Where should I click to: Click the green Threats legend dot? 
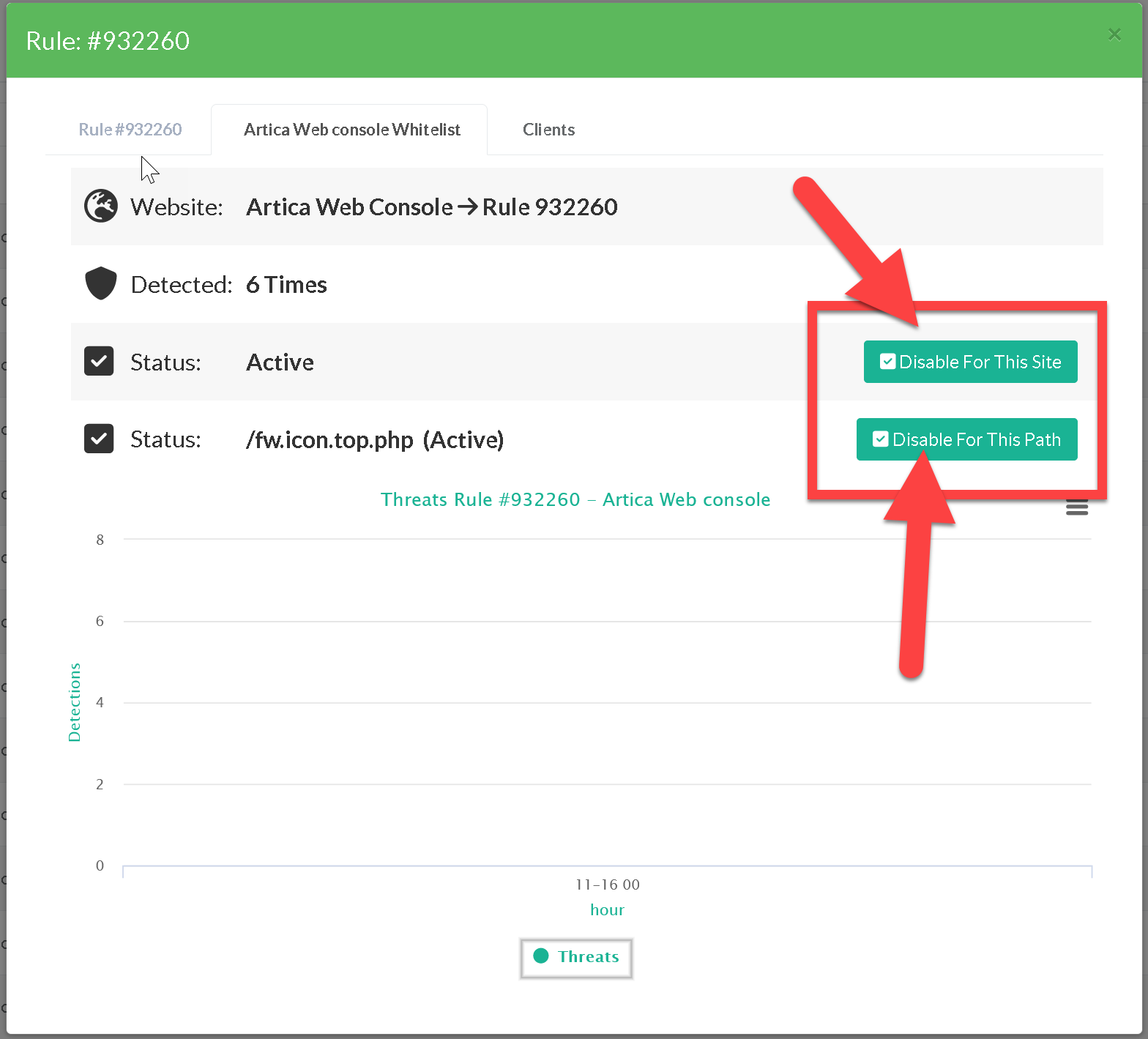pos(541,956)
